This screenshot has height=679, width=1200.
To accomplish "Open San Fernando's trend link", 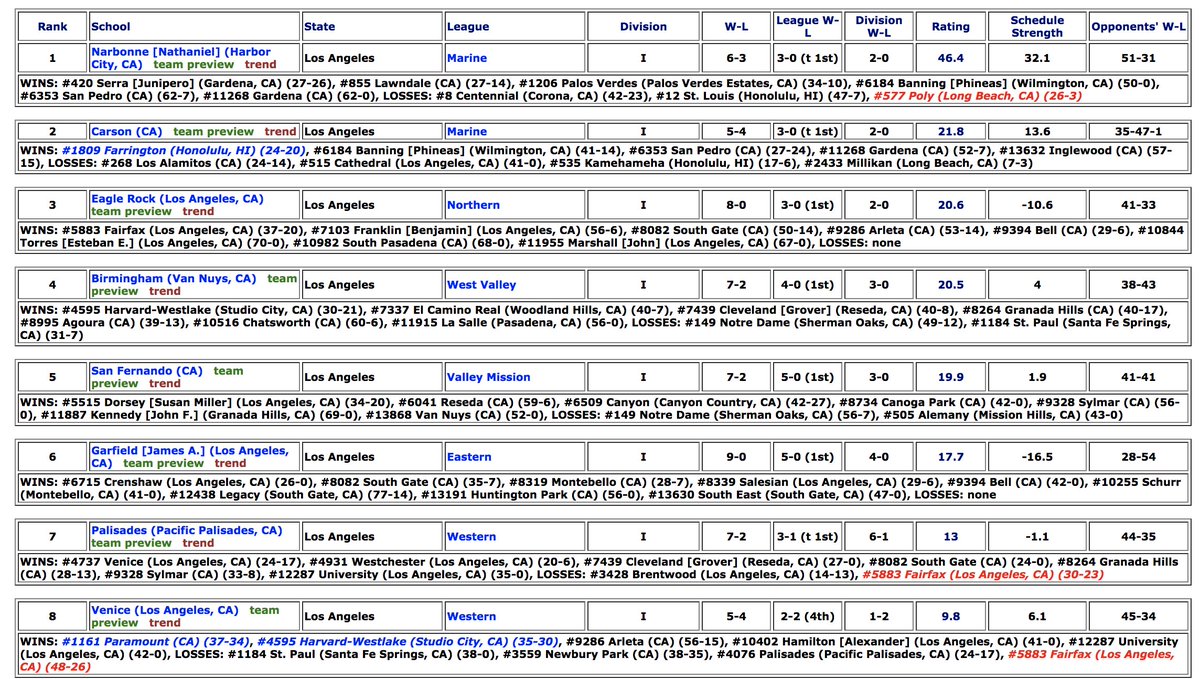I will pos(165,383).
